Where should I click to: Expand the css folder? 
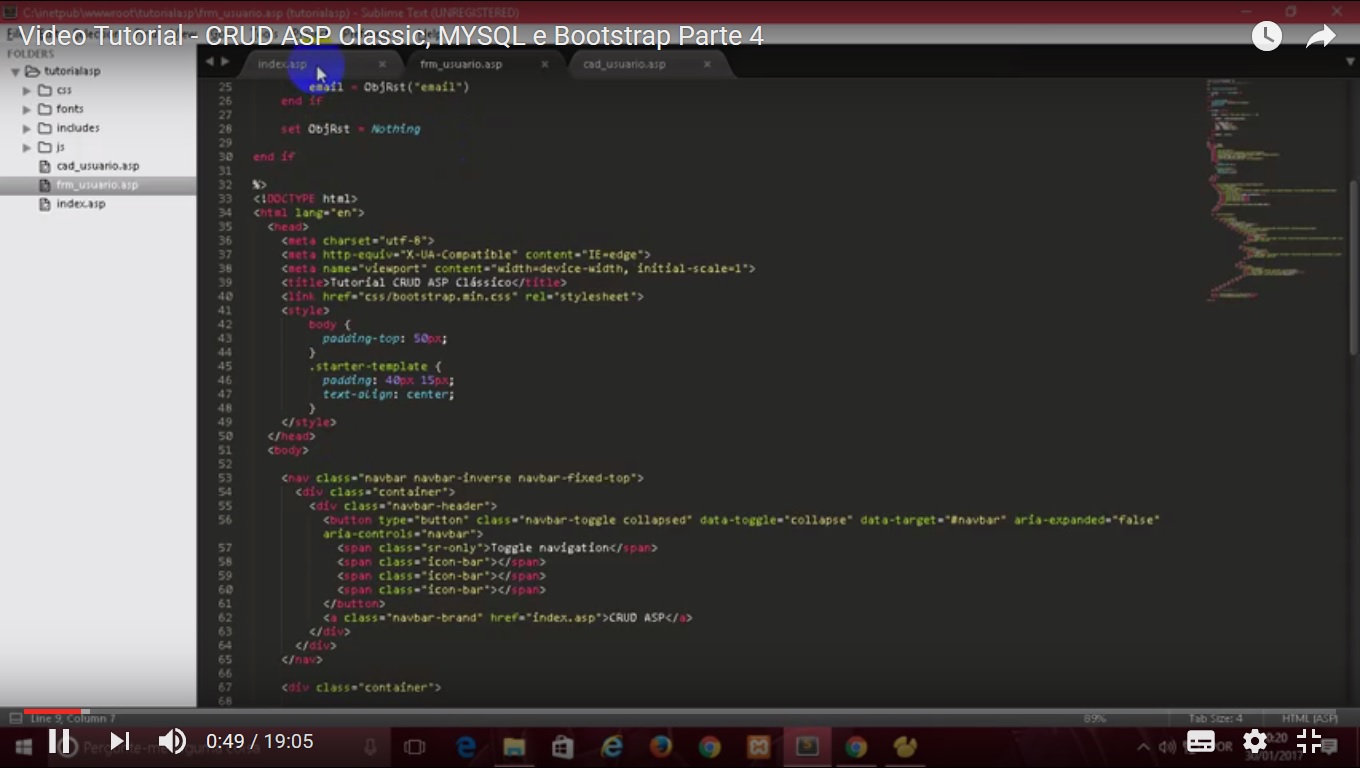coord(27,91)
